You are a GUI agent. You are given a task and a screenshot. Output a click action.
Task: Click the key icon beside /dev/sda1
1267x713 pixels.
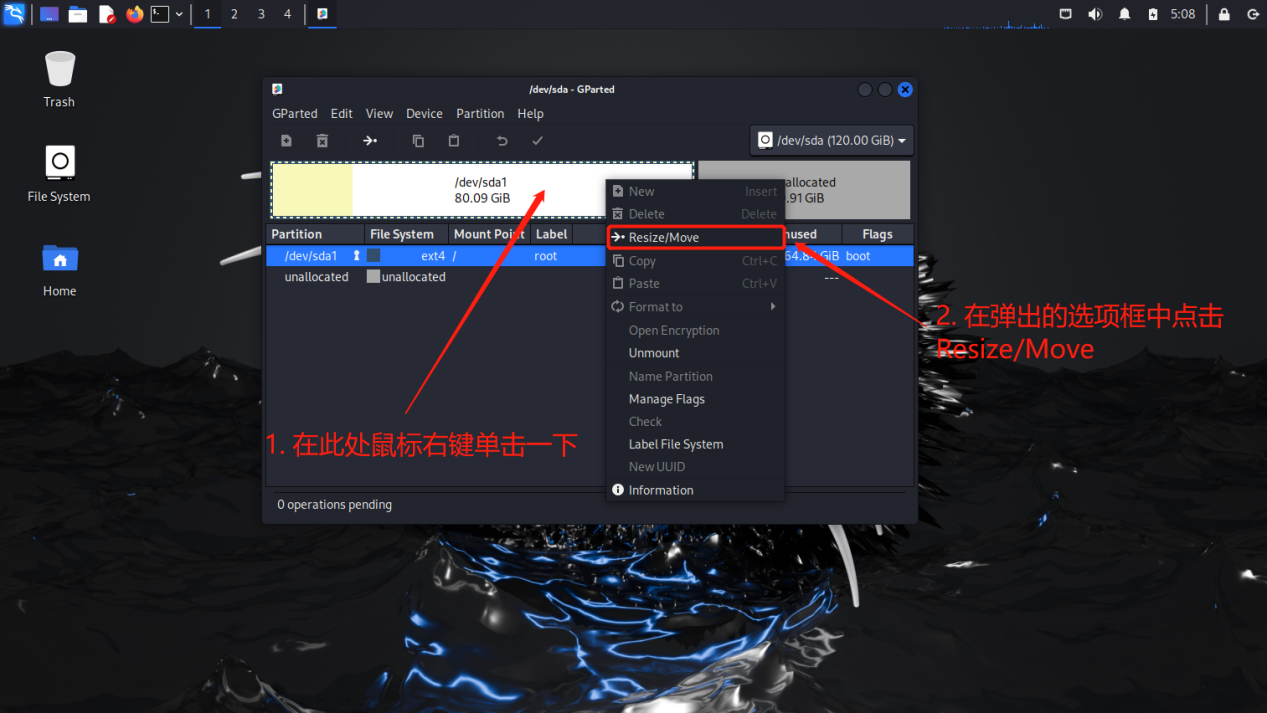point(356,256)
